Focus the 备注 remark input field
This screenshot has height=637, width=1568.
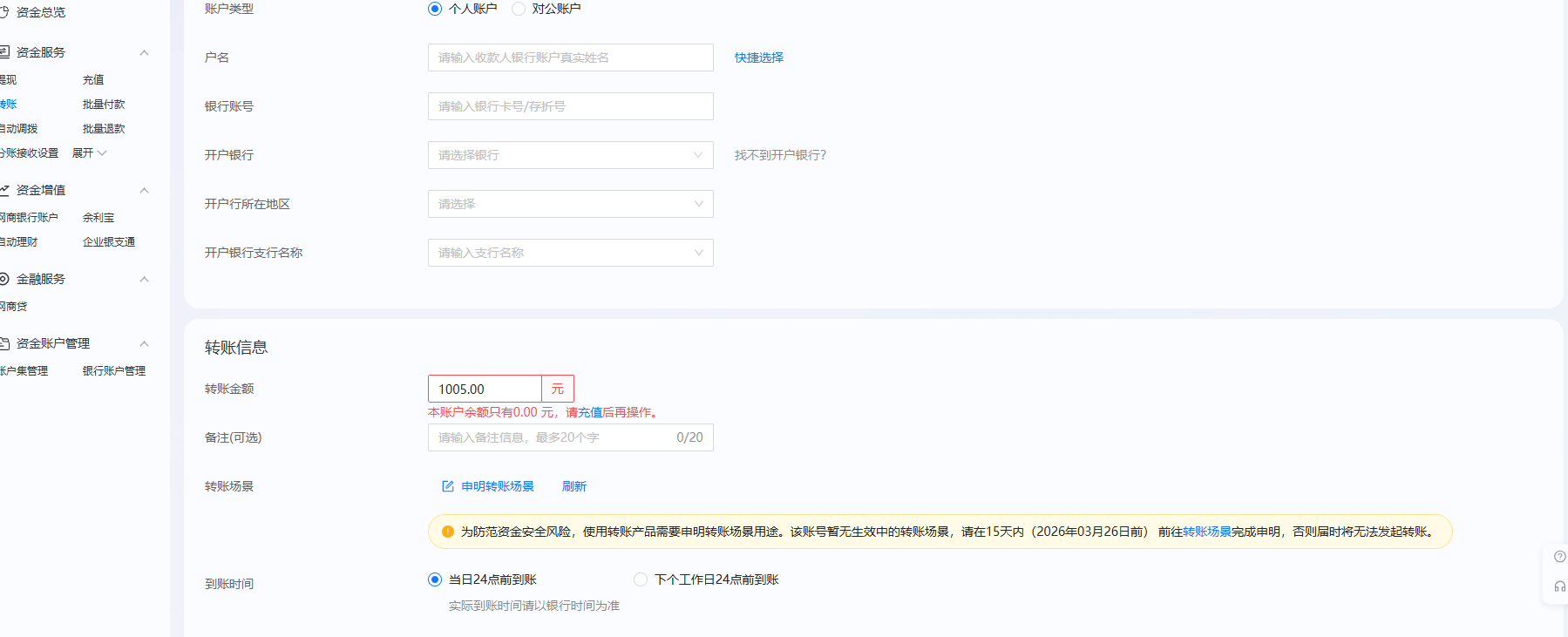tap(571, 437)
